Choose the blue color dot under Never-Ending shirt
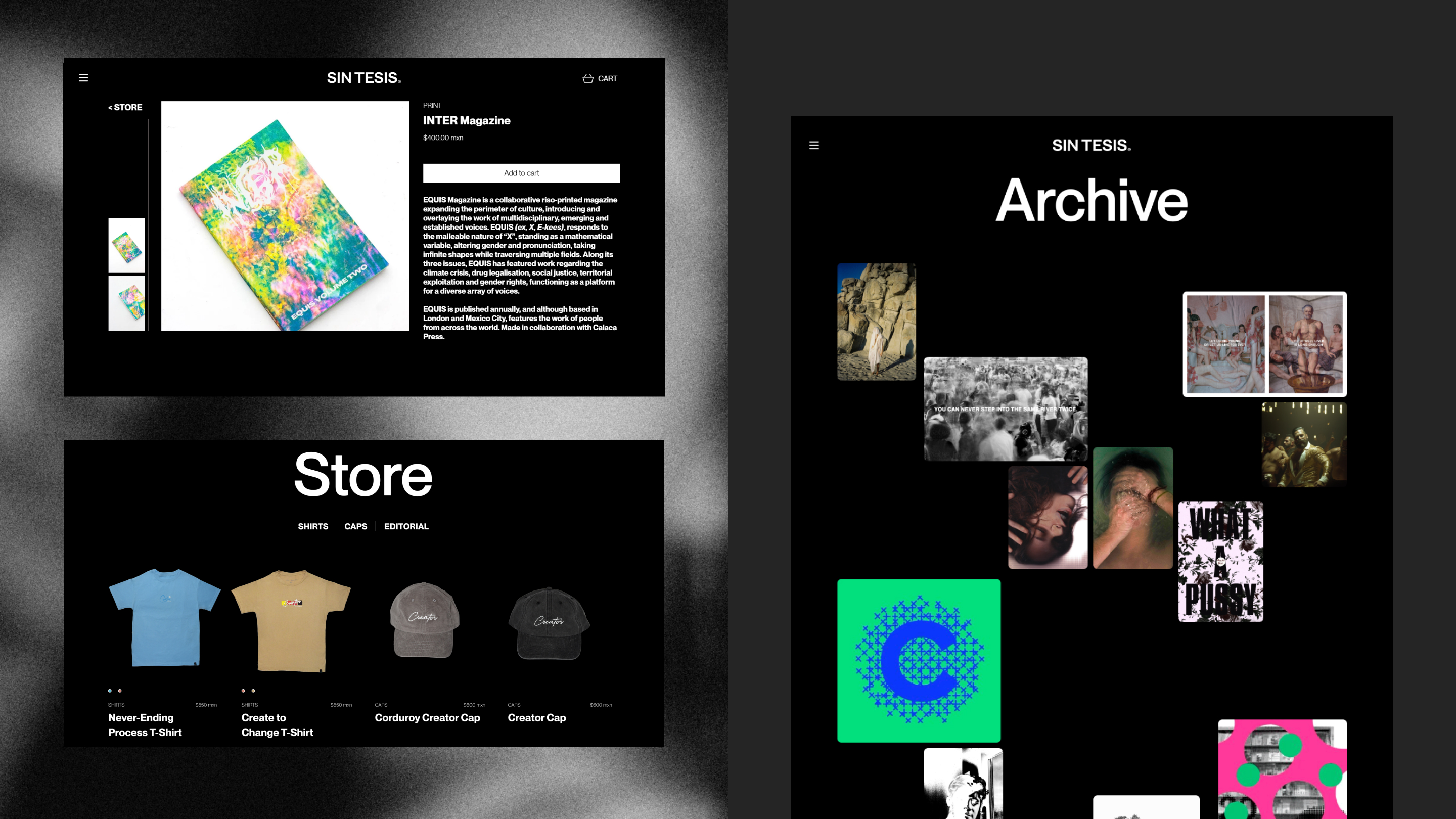Image resolution: width=1456 pixels, height=819 pixels. [x=110, y=691]
